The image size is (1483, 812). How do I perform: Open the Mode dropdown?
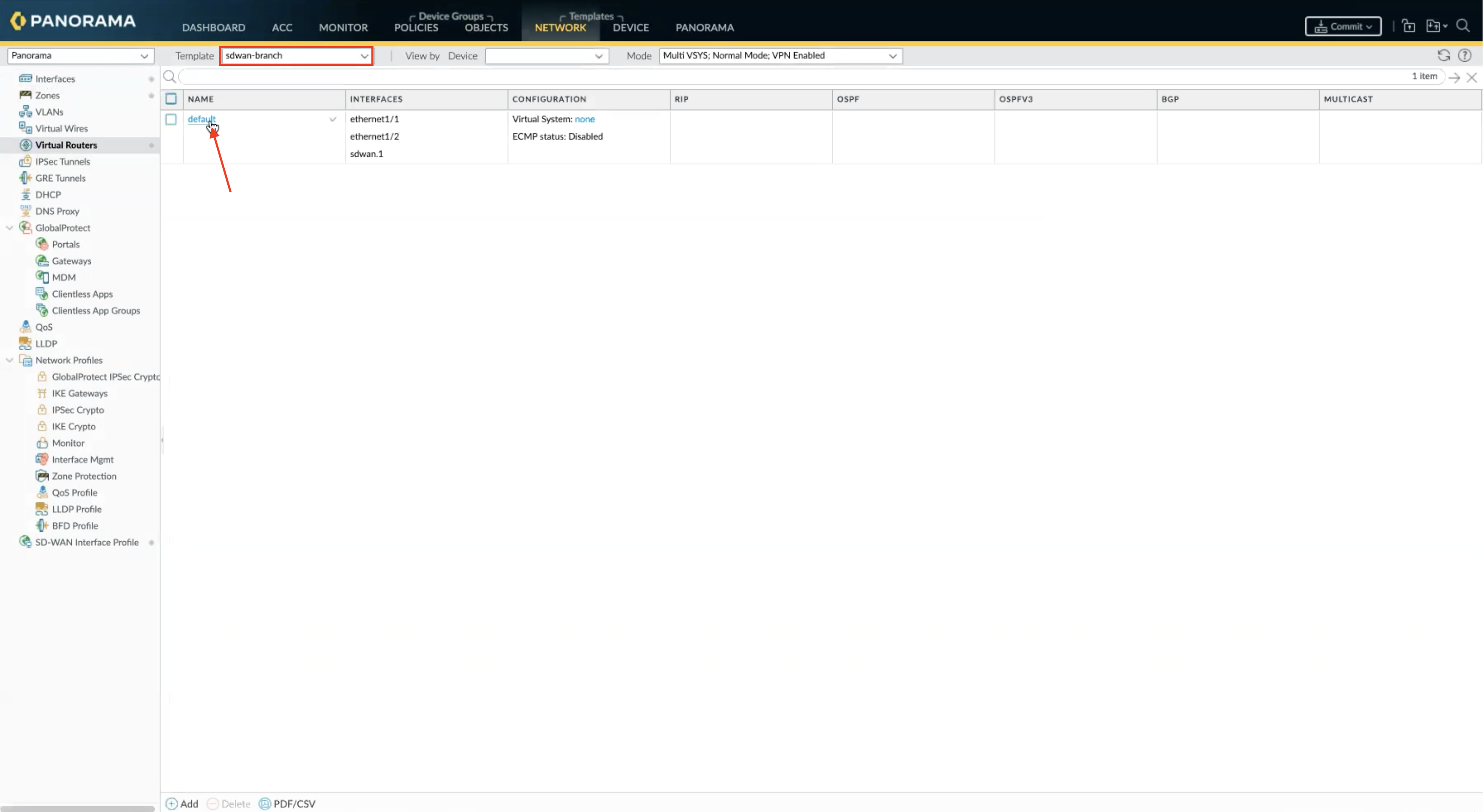point(892,56)
